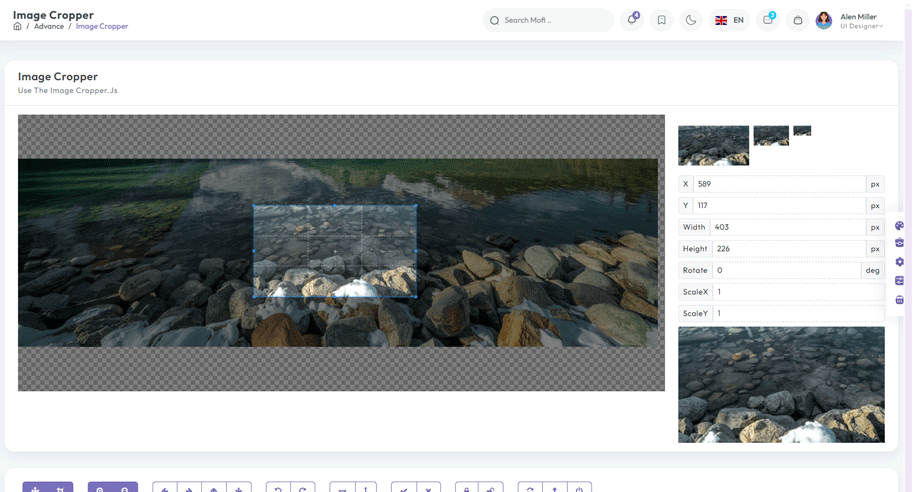Go to Advance in the breadcrumb

[49, 26]
